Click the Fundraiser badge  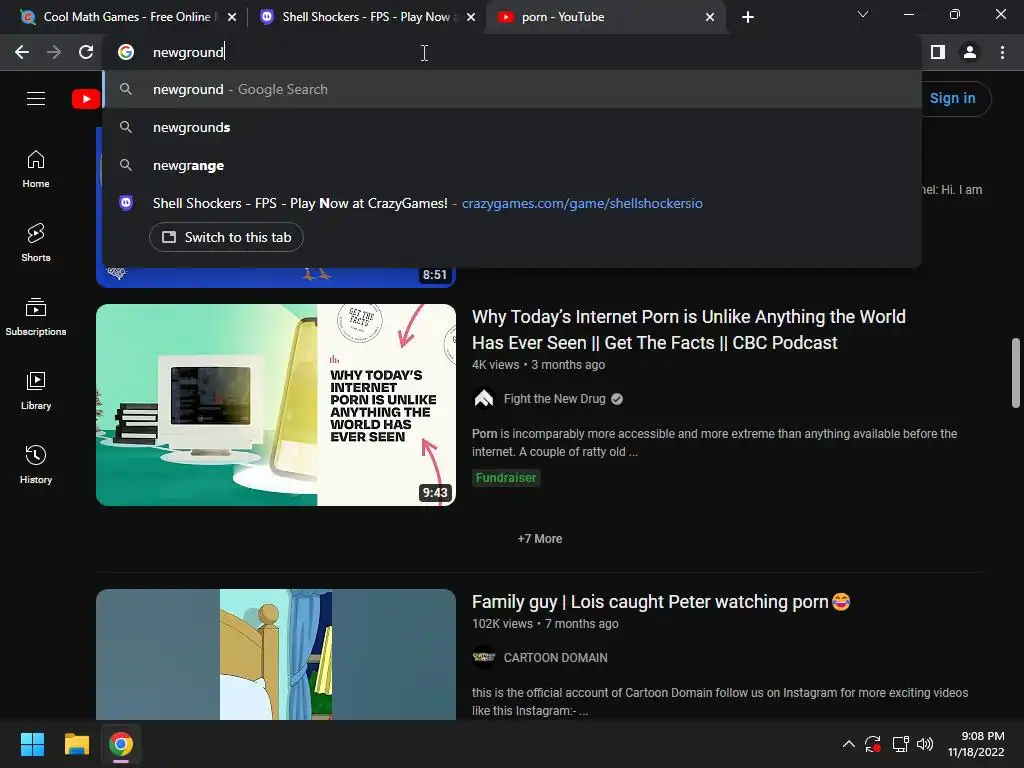pyautogui.click(x=506, y=477)
